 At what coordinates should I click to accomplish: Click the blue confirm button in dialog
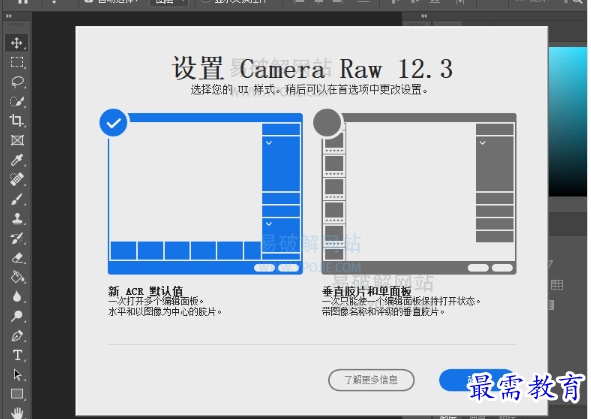point(477,380)
